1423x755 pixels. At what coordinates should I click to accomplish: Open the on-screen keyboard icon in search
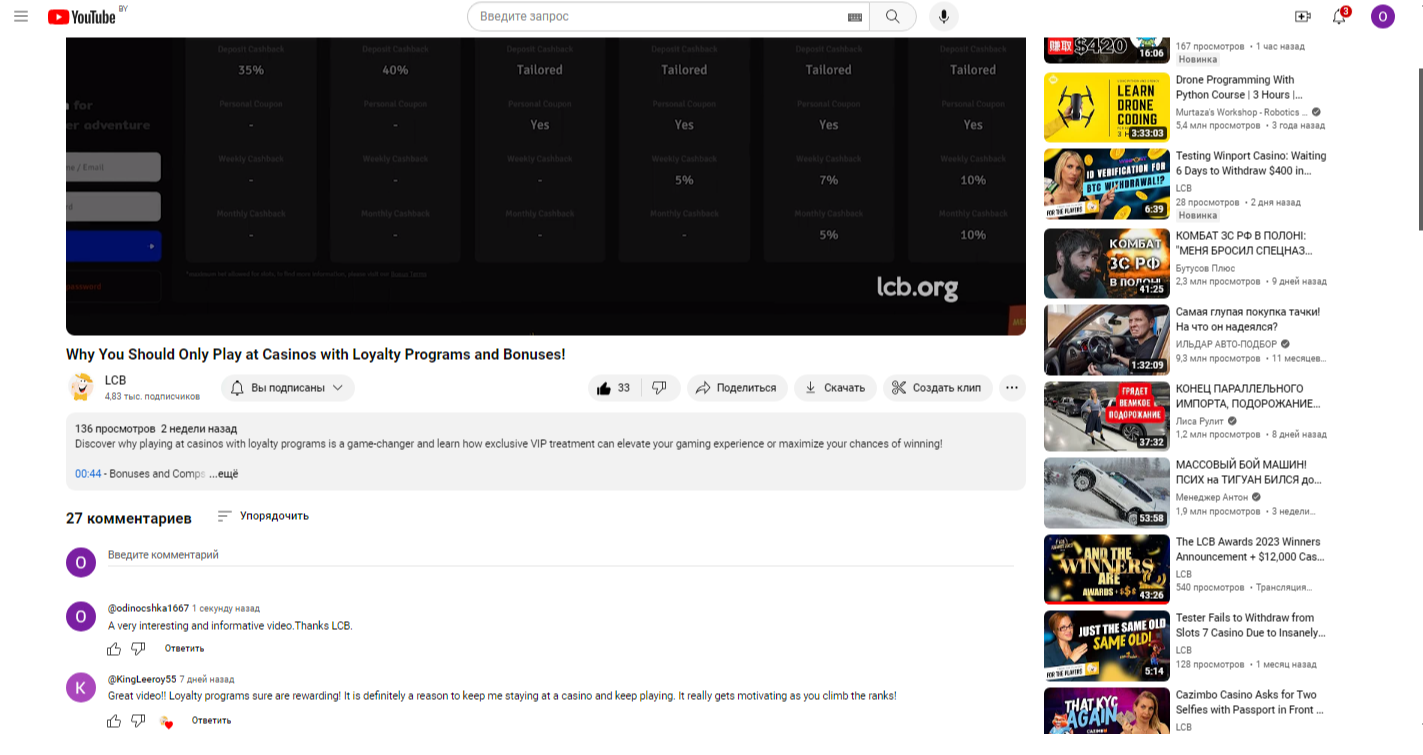click(x=854, y=17)
